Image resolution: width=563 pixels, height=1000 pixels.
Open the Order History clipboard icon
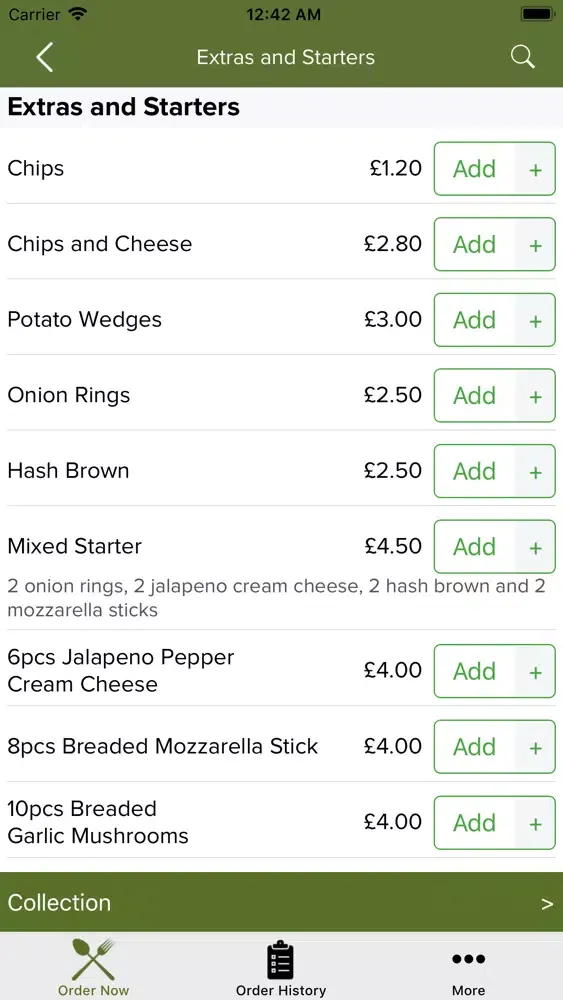pyautogui.click(x=280, y=959)
